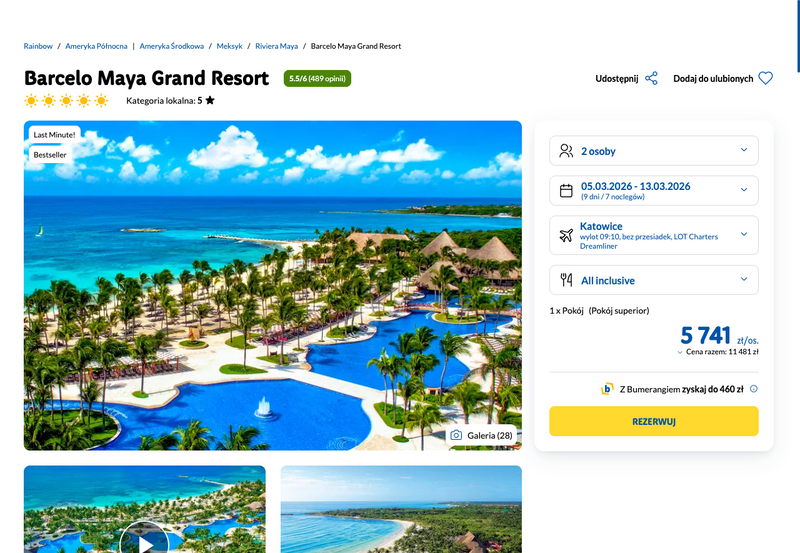Open Riviera Maya breadcrumb link
Screen dimensions: 800x553
277,46
